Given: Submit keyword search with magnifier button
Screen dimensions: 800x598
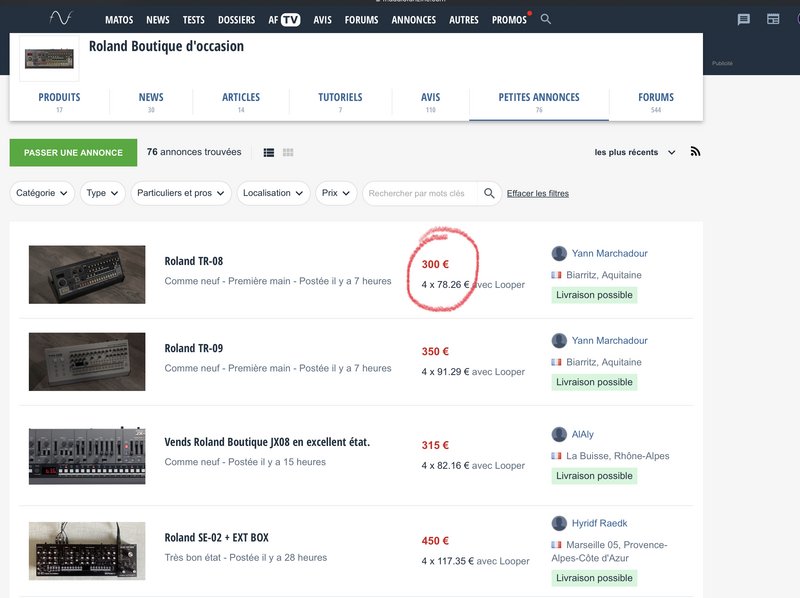Looking at the screenshot, I should [489, 193].
